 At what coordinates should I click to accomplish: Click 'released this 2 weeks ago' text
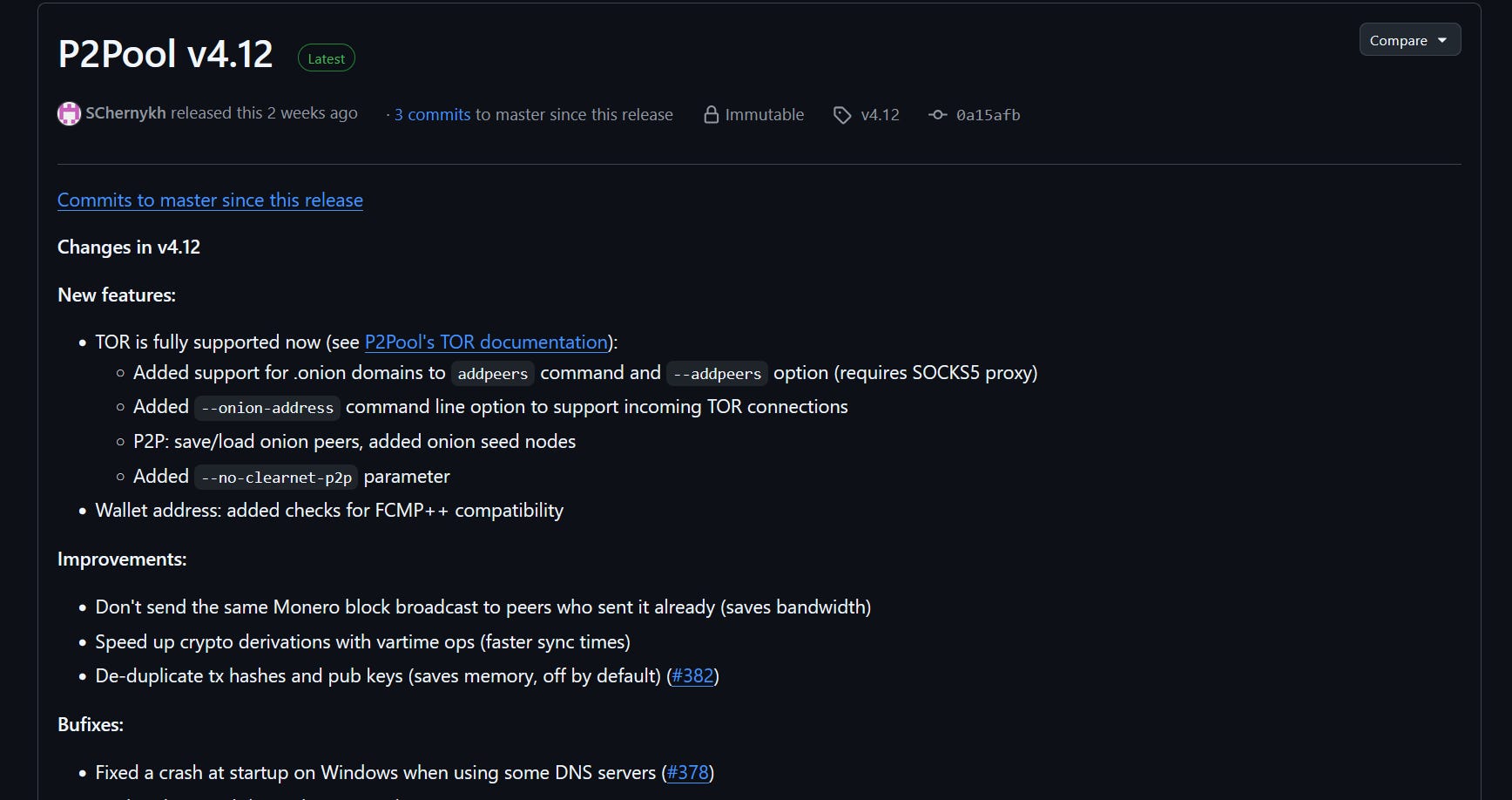(x=264, y=113)
